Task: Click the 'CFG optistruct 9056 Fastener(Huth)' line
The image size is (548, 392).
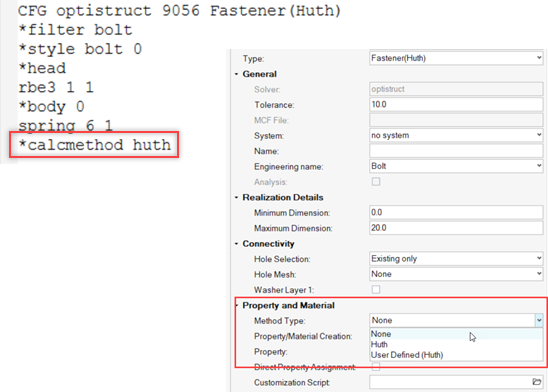Action: [179, 10]
